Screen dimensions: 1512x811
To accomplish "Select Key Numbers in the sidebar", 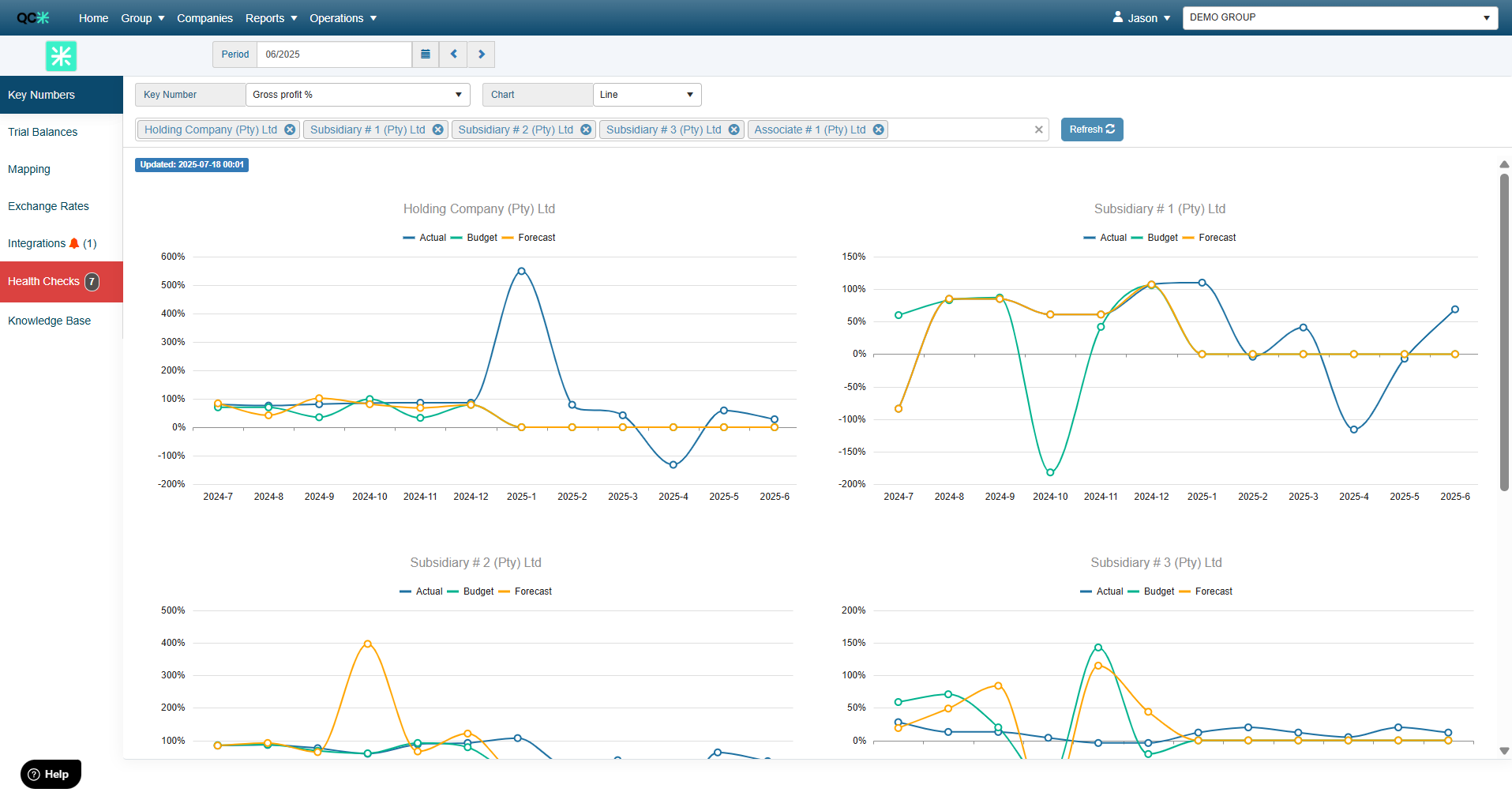I will point(62,95).
